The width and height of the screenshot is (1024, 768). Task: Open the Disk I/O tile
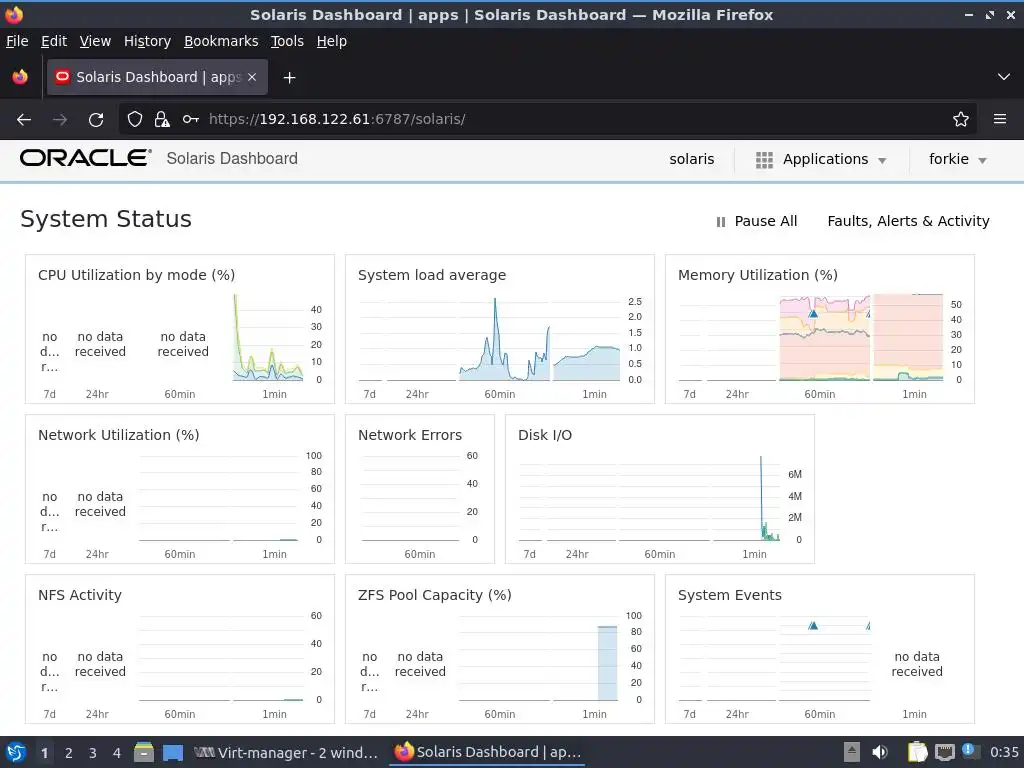pos(660,489)
